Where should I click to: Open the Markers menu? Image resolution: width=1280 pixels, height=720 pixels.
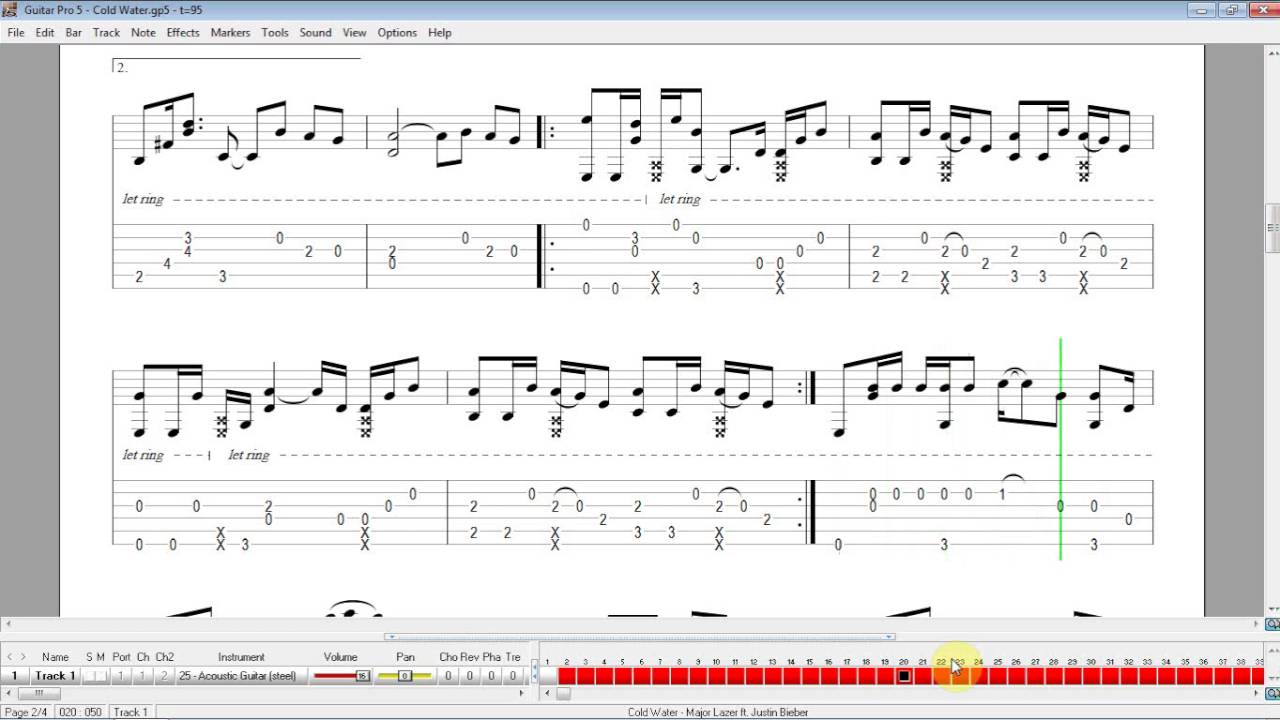click(230, 32)
